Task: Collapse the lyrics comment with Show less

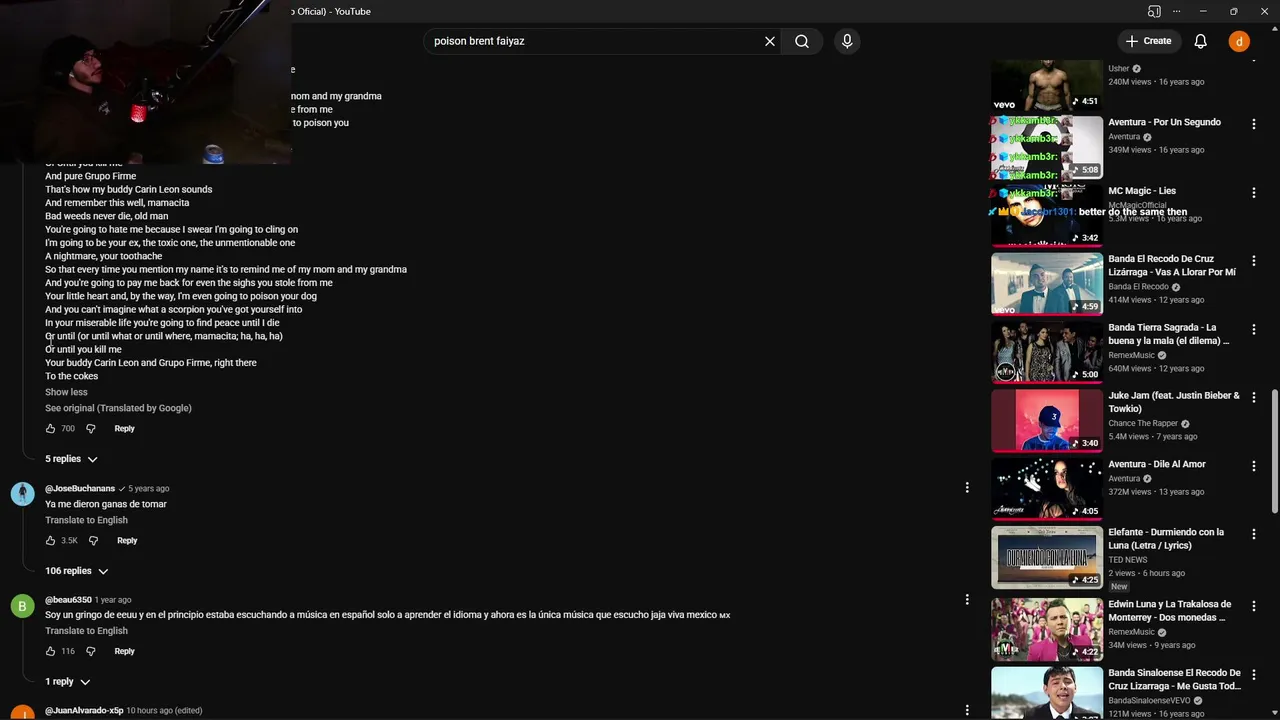Action: click(66, 392)
